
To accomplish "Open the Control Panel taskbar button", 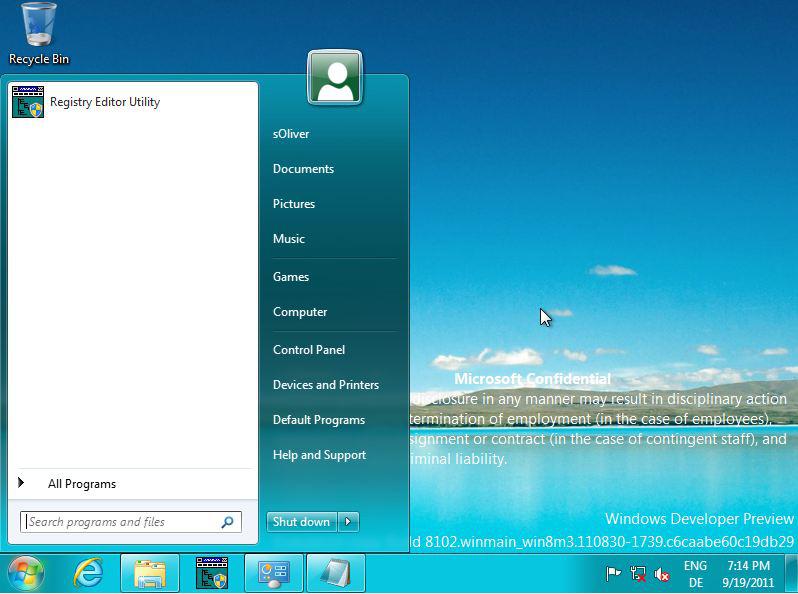I will click(x=274, y=574).
